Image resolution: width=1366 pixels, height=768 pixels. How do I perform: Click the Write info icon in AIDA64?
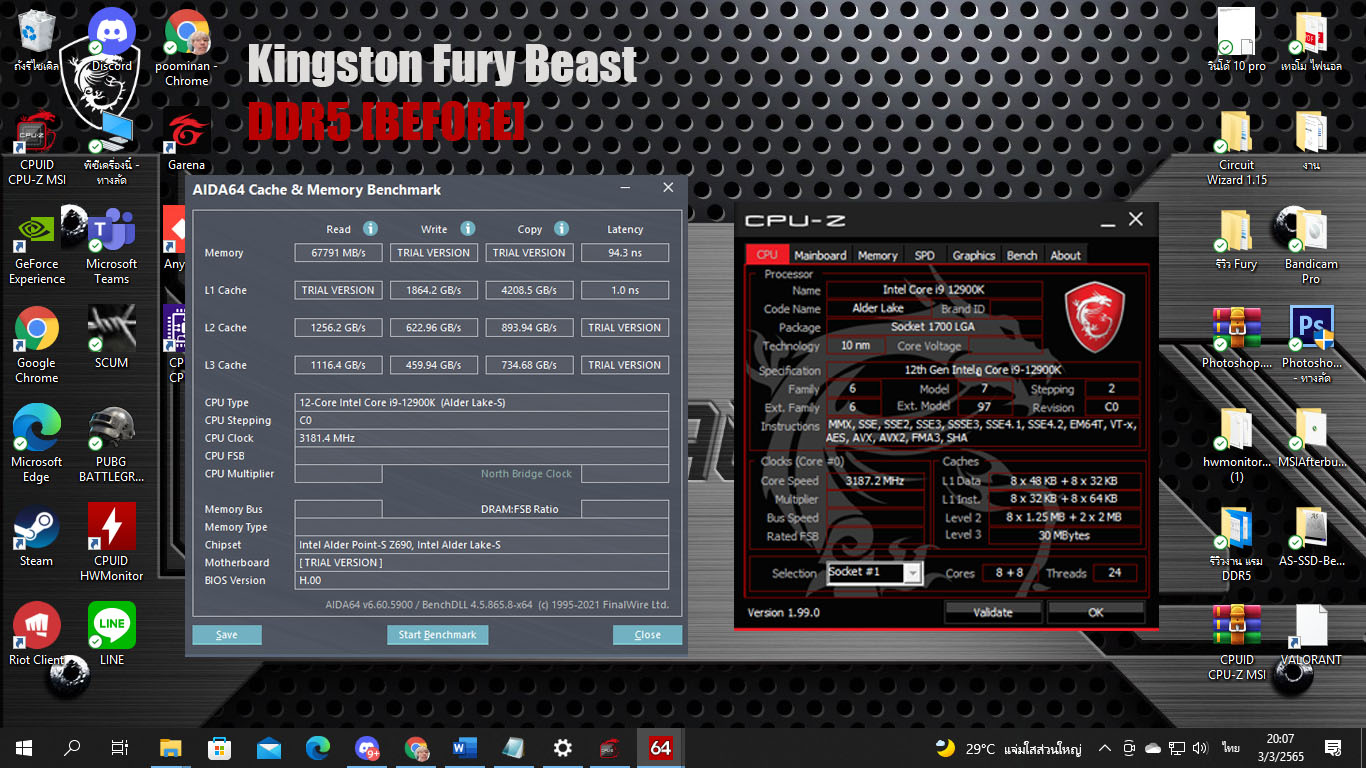(x=467, y=229)
